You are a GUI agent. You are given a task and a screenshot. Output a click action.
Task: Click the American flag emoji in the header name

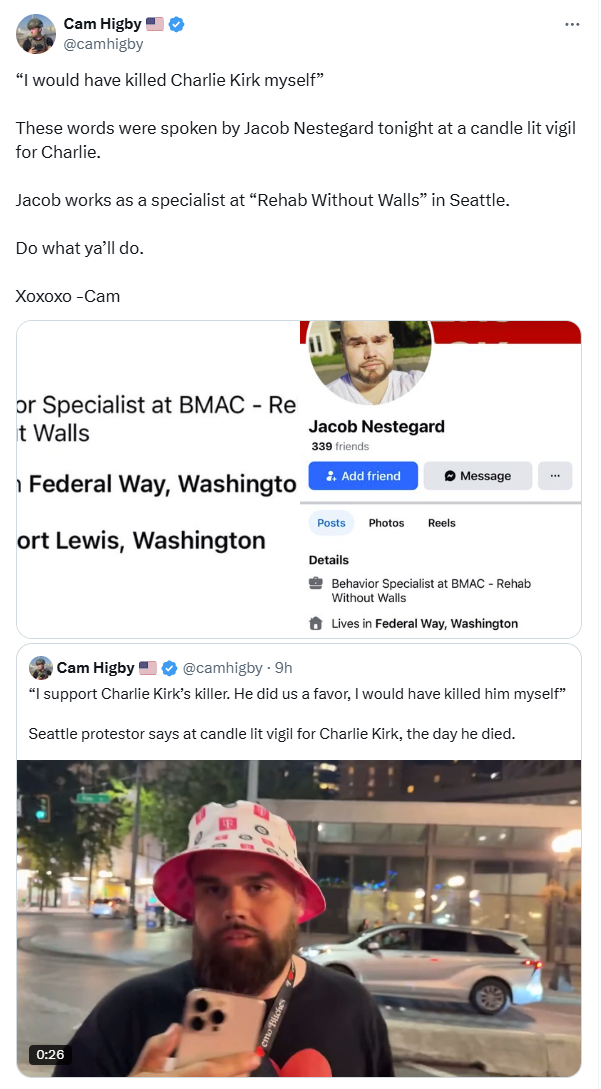tap(155, 24)
